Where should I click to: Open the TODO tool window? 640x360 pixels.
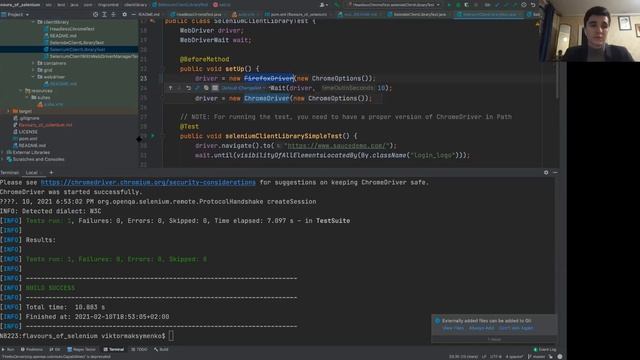point(139,349)
